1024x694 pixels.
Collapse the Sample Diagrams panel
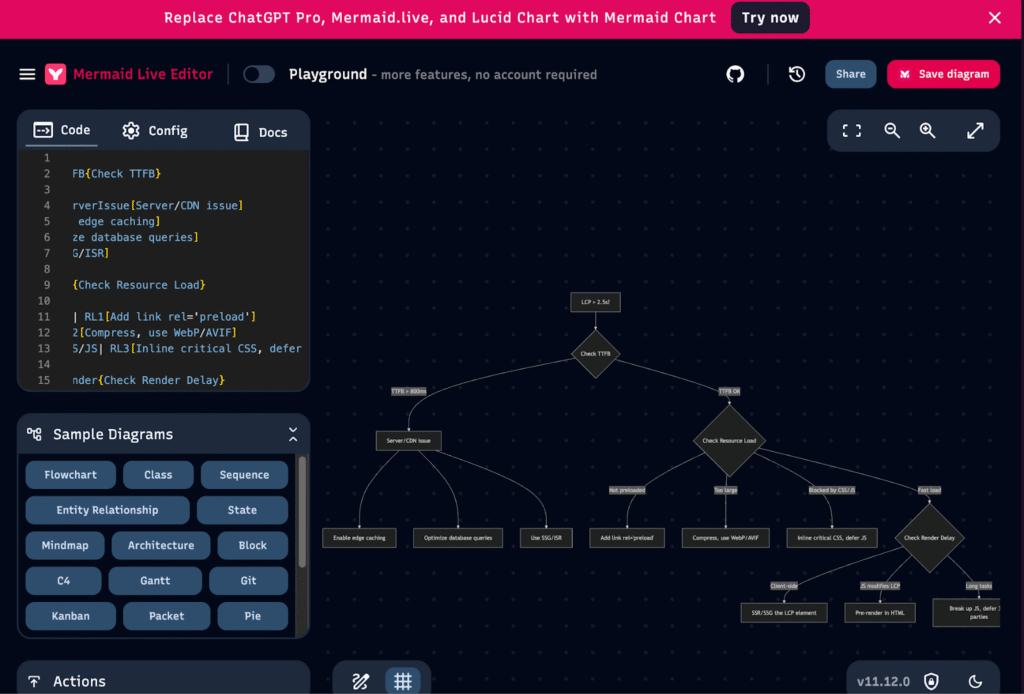[293, 434]
